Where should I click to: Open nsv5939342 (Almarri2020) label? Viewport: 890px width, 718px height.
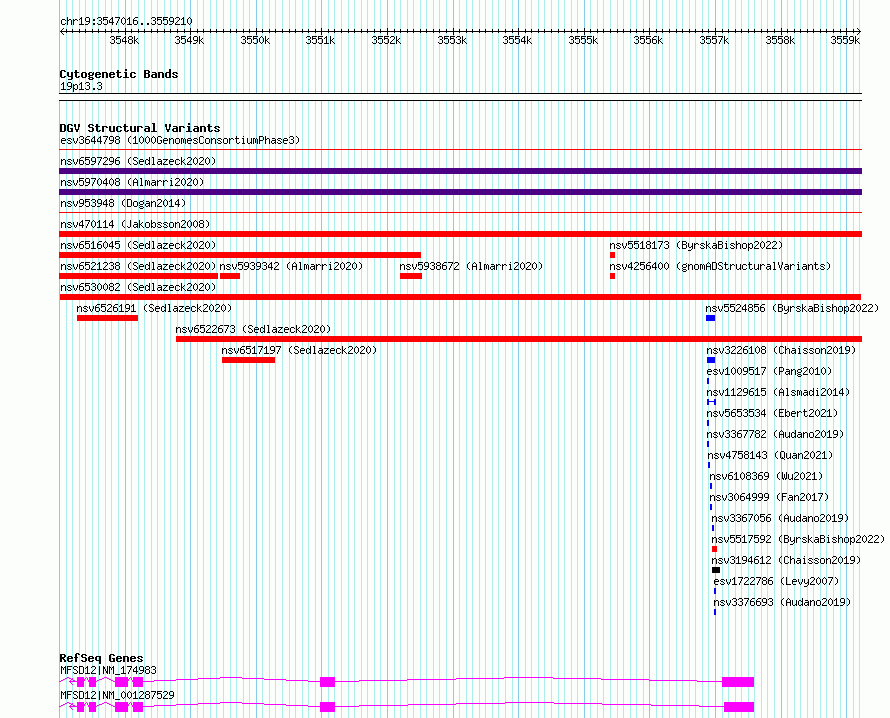tap(291, 266)
